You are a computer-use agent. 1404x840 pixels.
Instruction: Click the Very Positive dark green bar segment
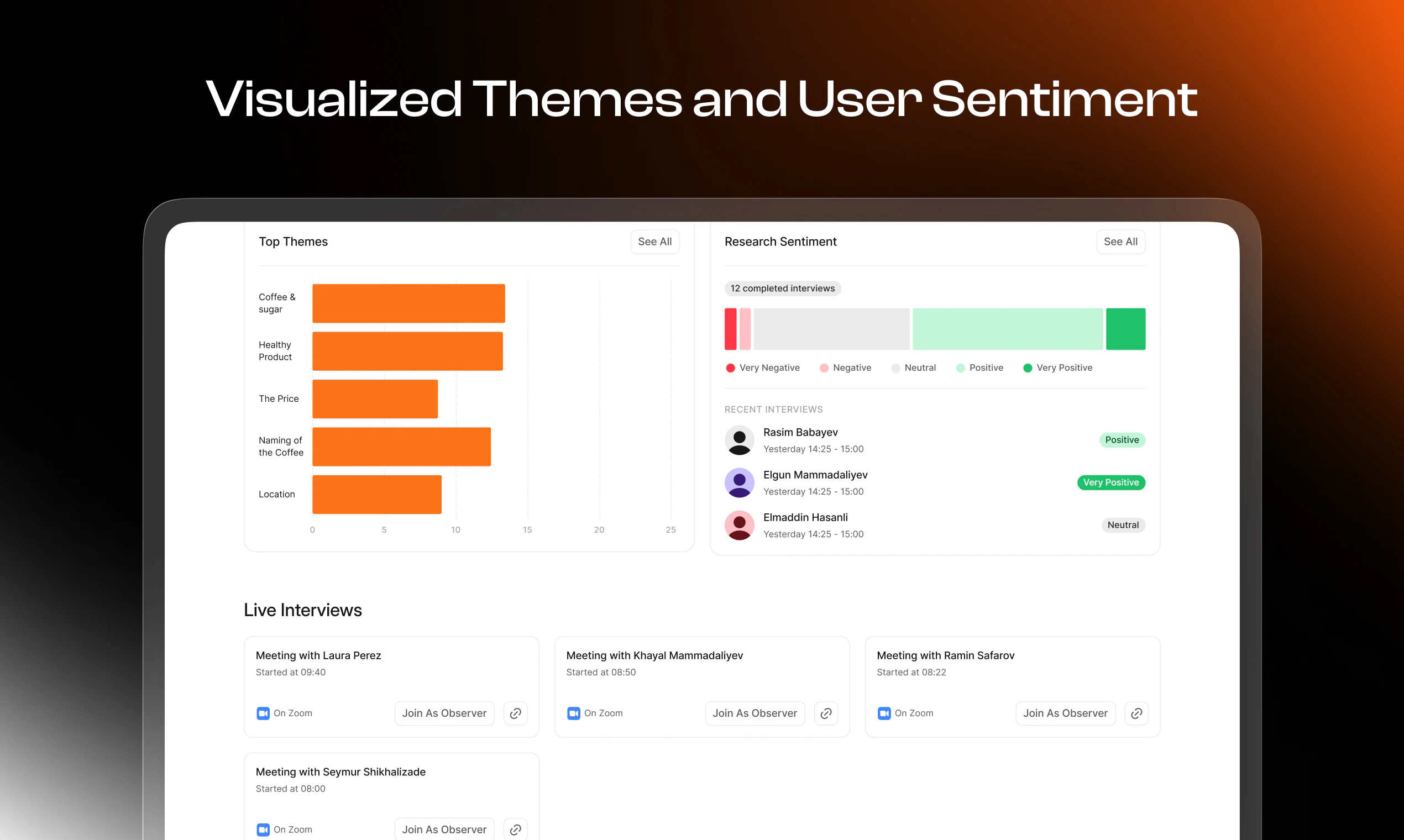click(x=1125, y=329)
